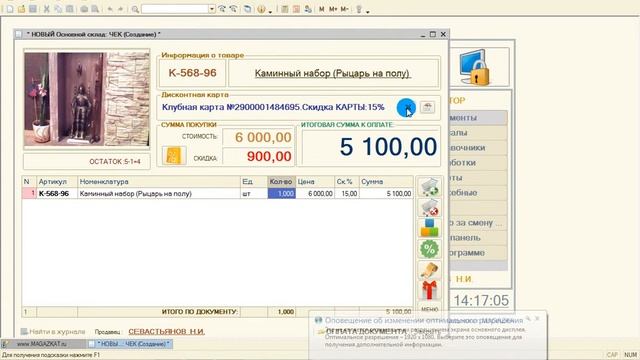Click price cell 6 000,00 in table row

tap(315, 193)
